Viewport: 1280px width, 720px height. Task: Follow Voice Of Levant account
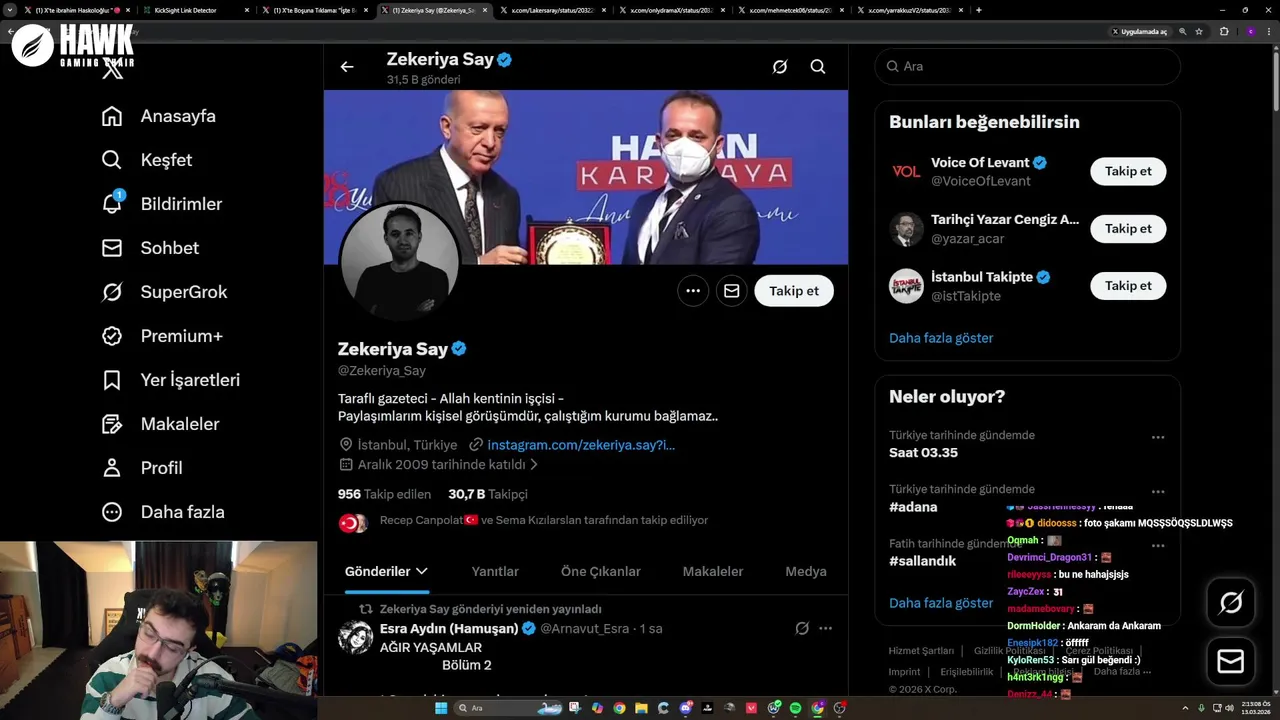[1128, 171]
